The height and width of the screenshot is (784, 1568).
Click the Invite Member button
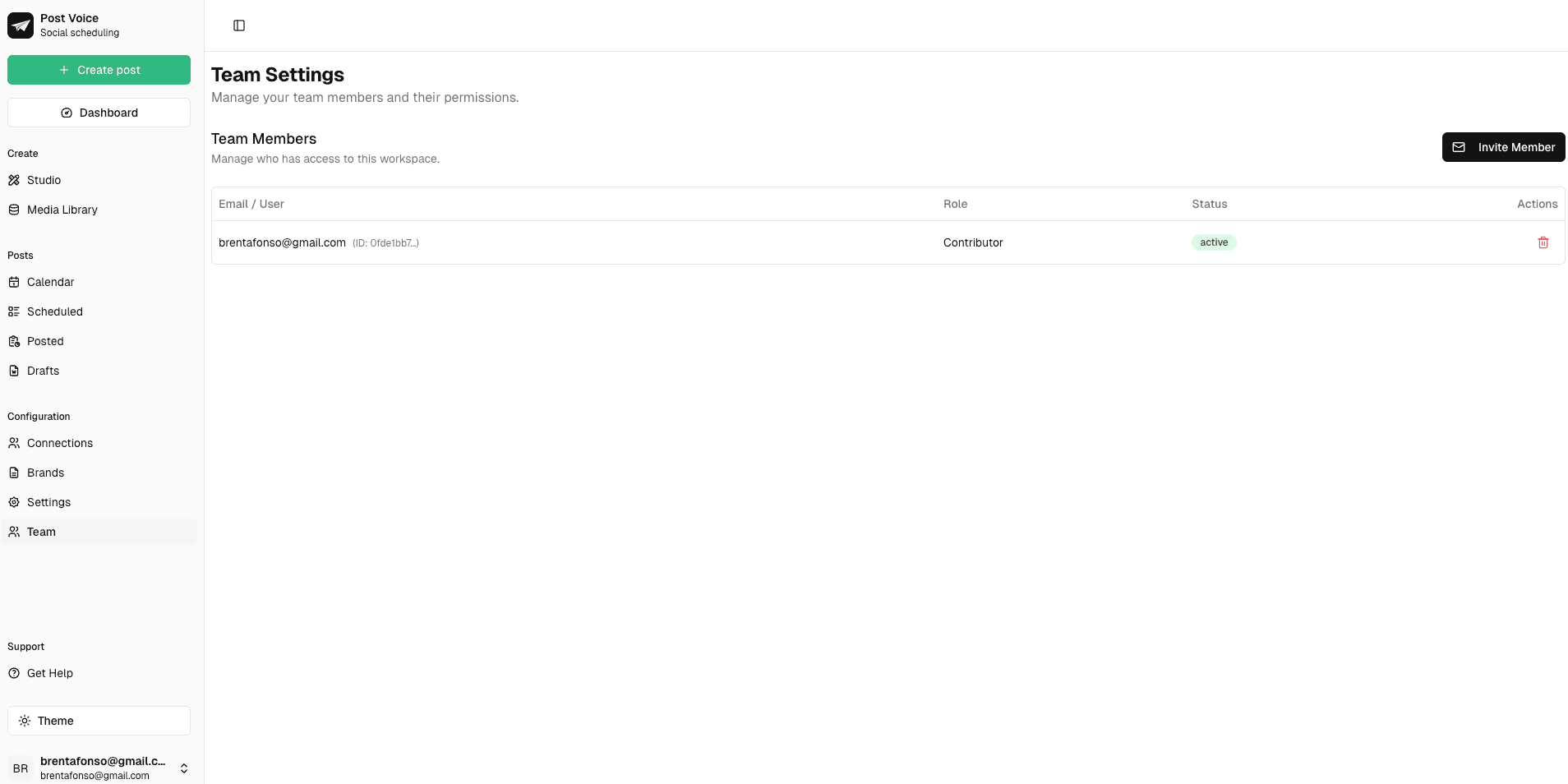click(1503, 147)
